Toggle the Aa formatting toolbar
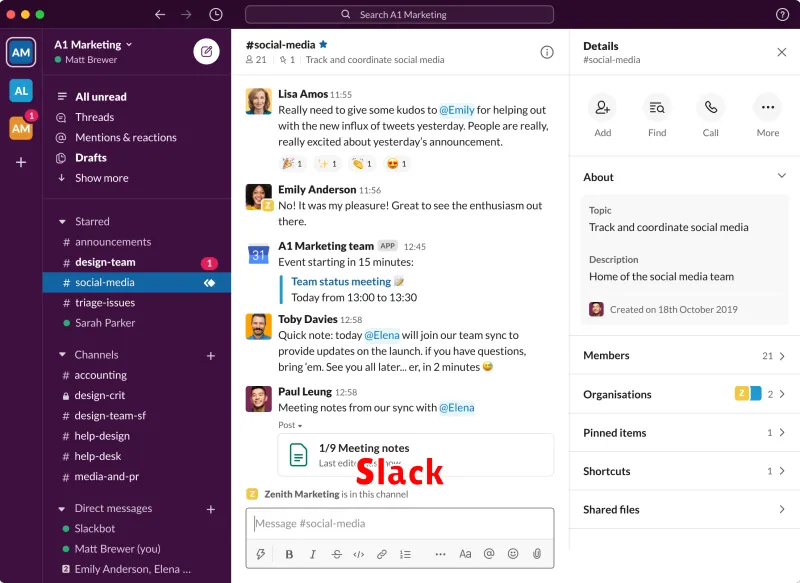This screenshot has width=800, height=583. pyautogui.click(x=465, y=554)
